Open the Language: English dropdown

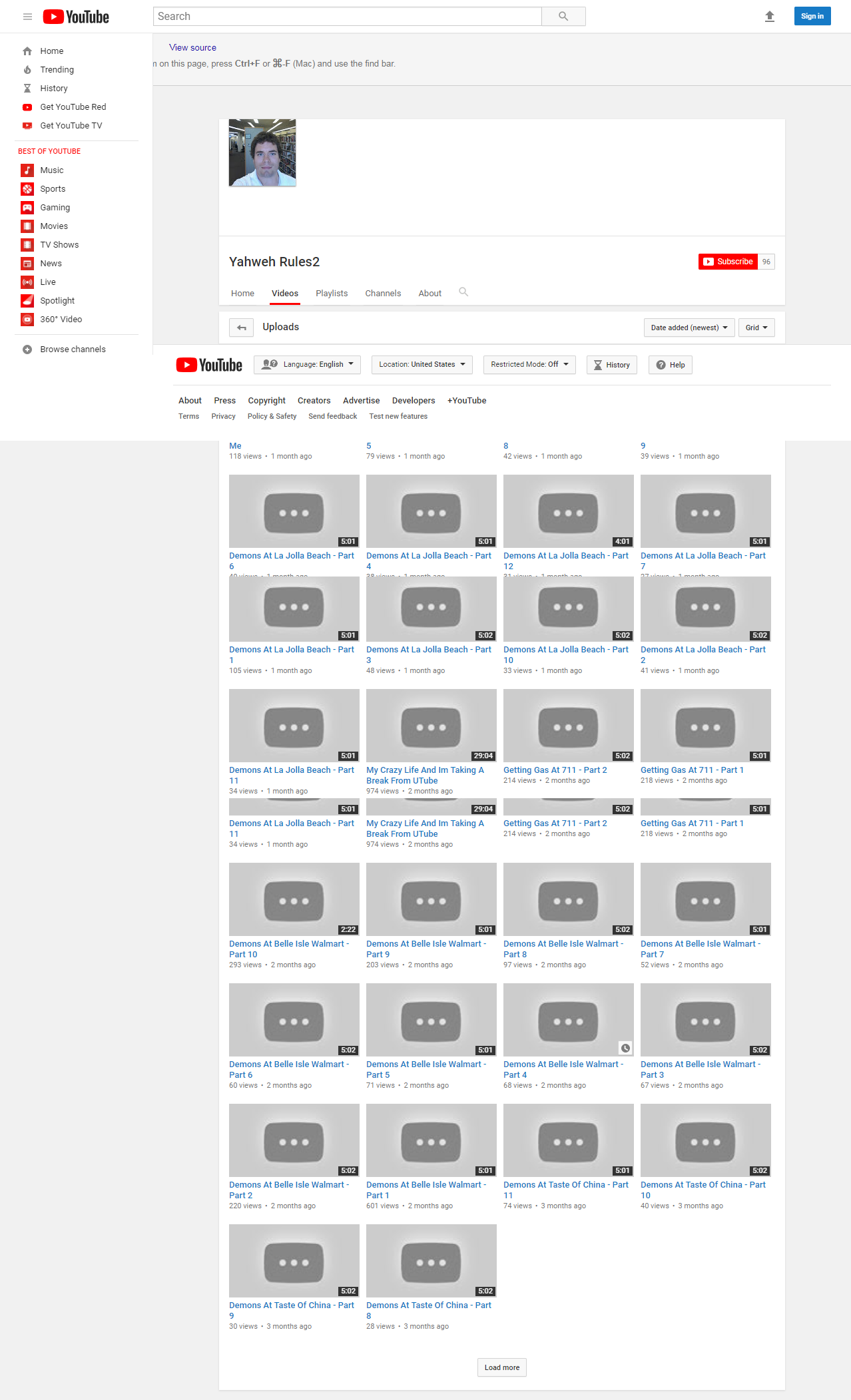[307, 365]
